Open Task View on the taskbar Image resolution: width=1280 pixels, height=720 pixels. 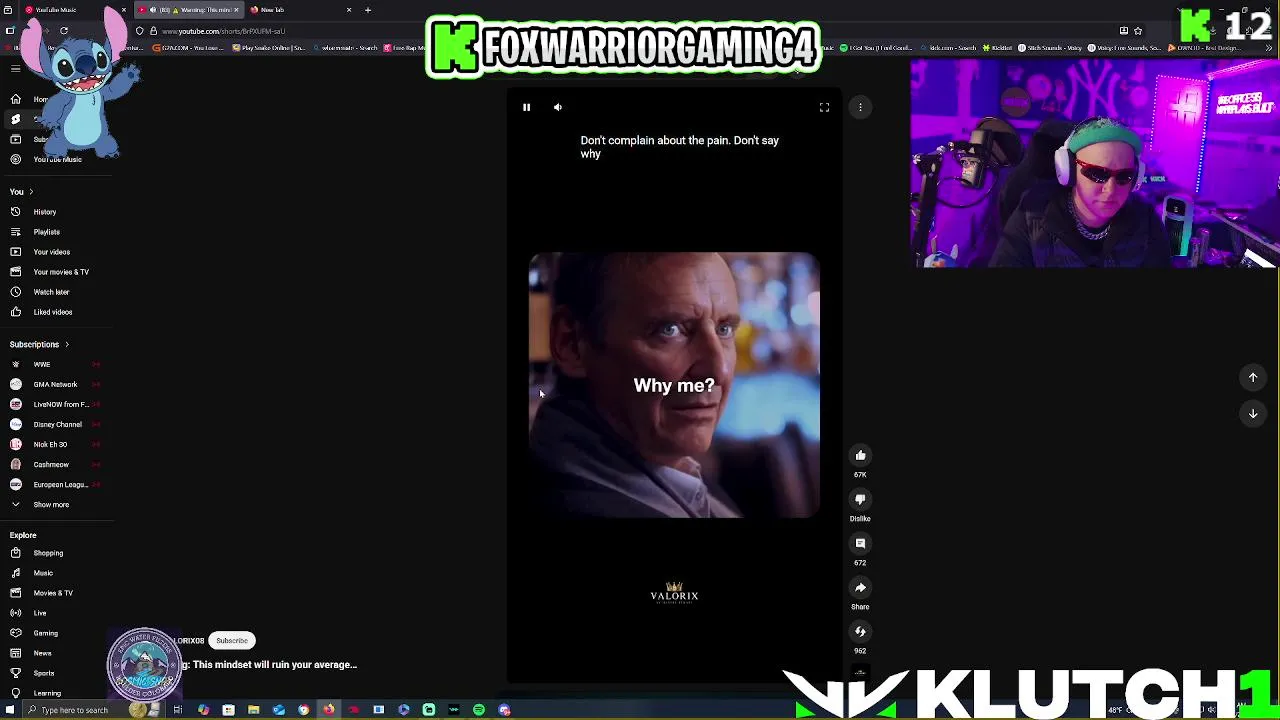[178, 710]
